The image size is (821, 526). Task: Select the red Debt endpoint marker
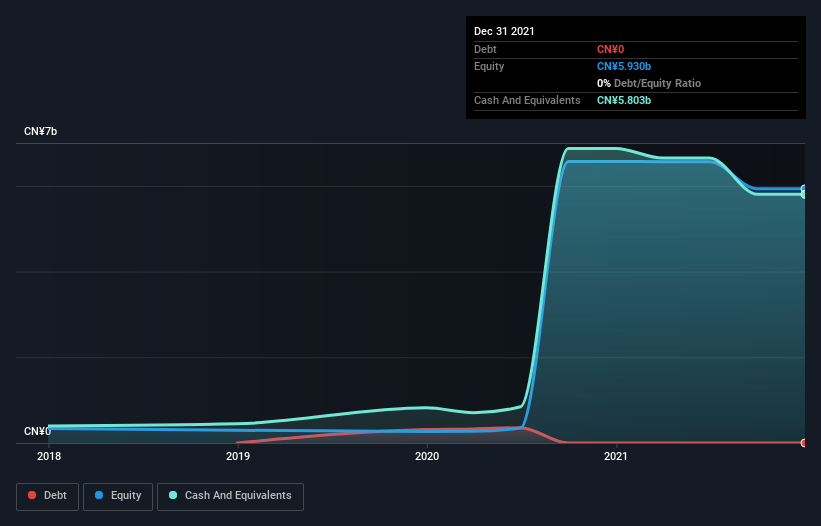tap(804, 443)
